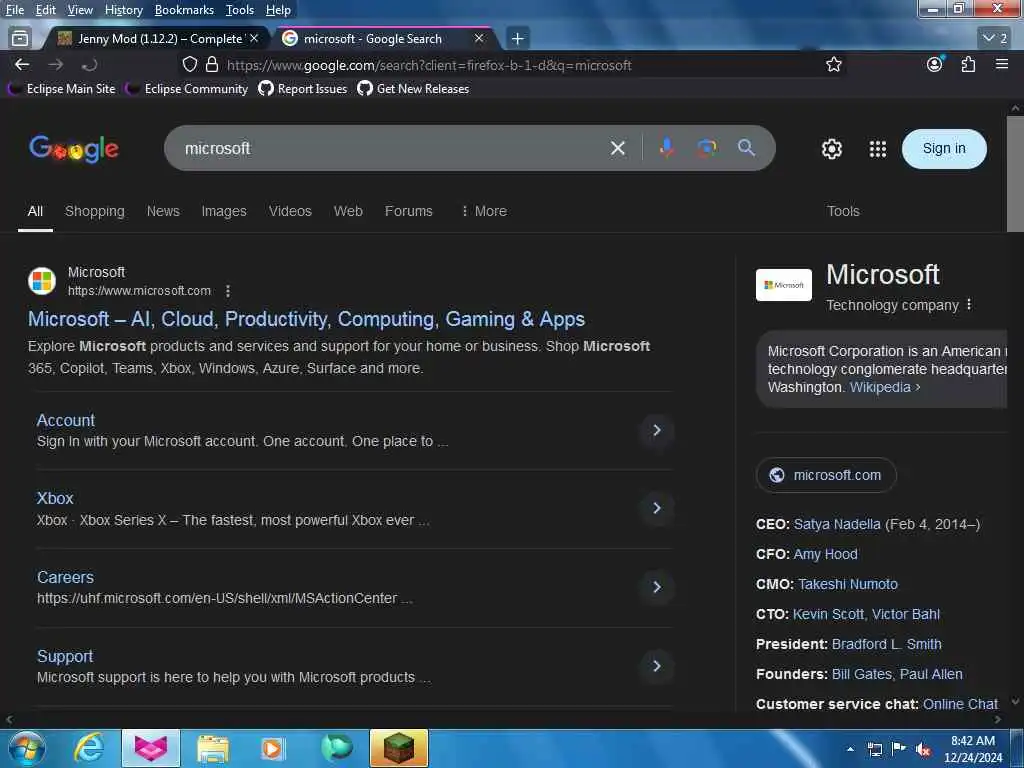This screenshot has width=1024, height=768.
Task: Open a new tab with plus button
Action: pyautogui.click(x=517, y=39)
